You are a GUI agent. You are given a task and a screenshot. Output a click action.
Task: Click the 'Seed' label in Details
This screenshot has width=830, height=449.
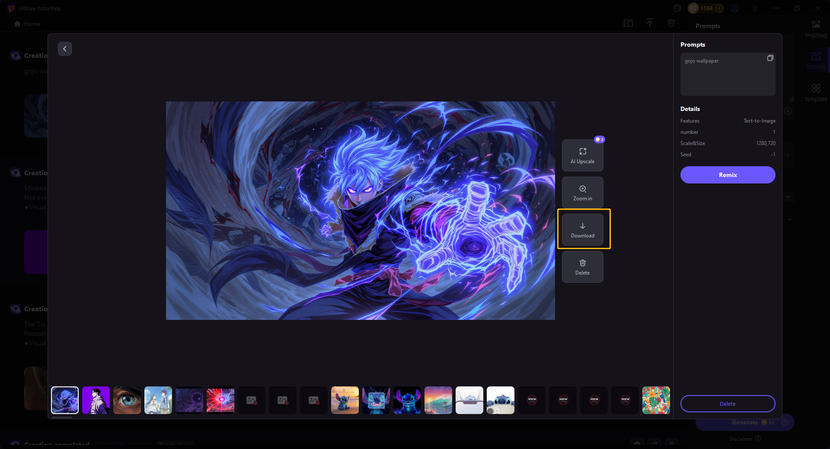pos(685,155)
